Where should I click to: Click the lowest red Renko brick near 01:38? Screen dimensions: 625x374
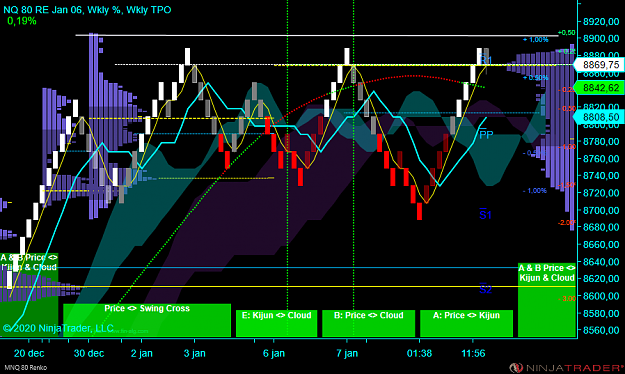click(419, 211)
